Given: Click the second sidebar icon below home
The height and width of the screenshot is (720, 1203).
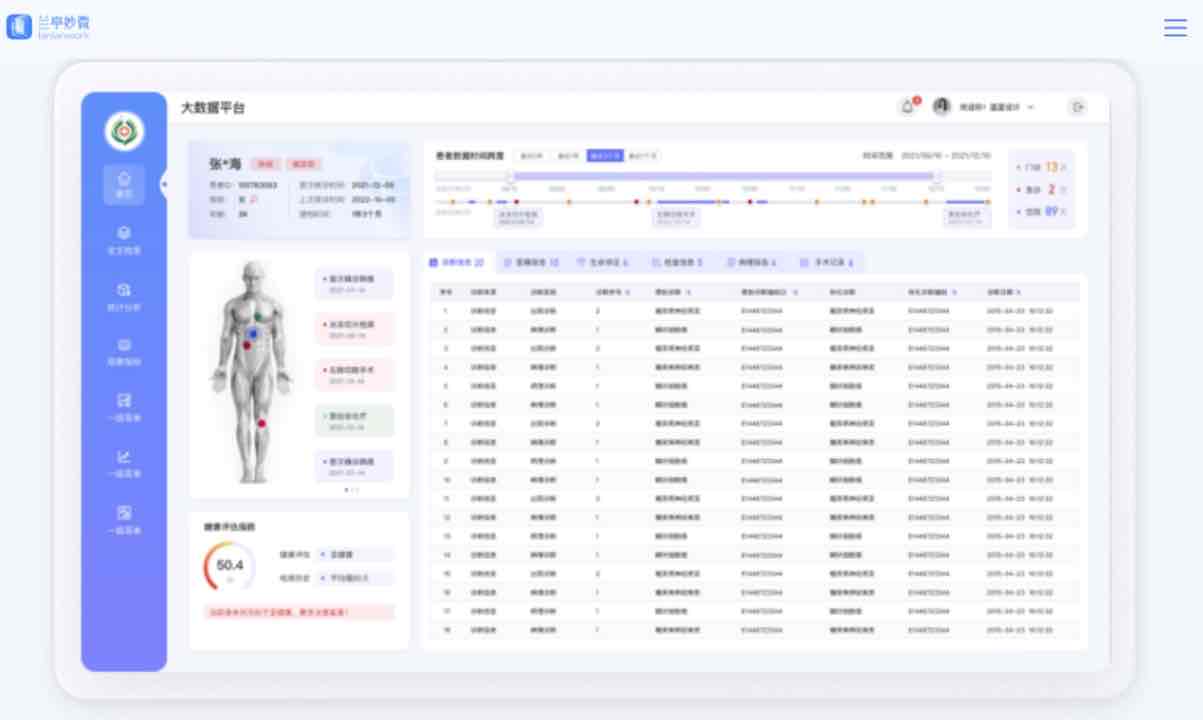Looking at the screenshot, I should (124, 239).
